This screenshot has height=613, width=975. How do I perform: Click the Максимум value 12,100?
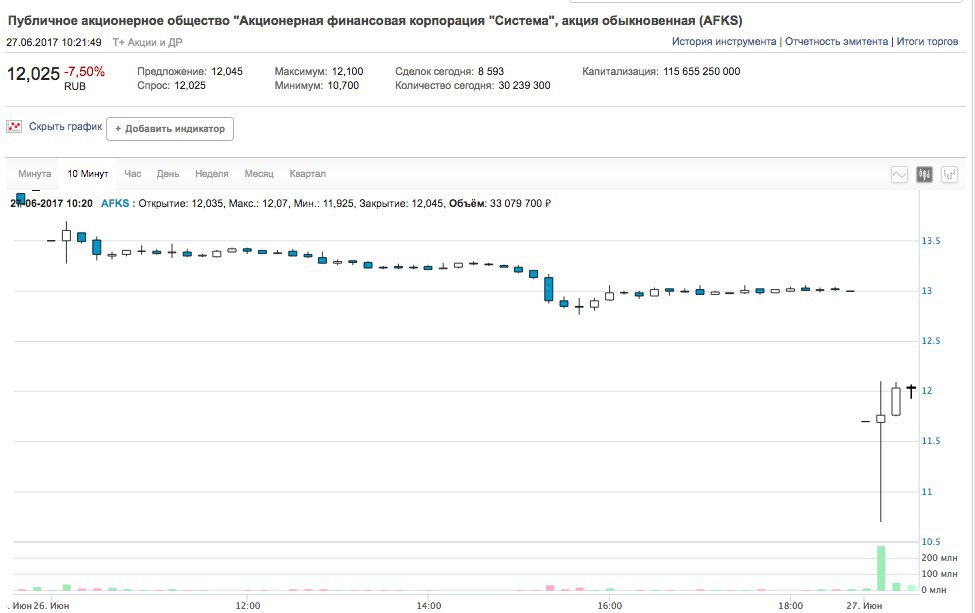(348, 71)
